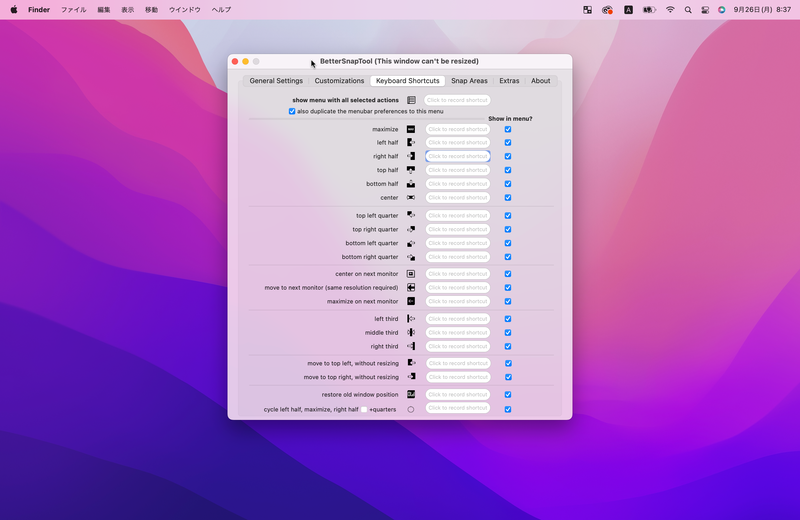Open the Snap Areas tab

tap(469, 81)
